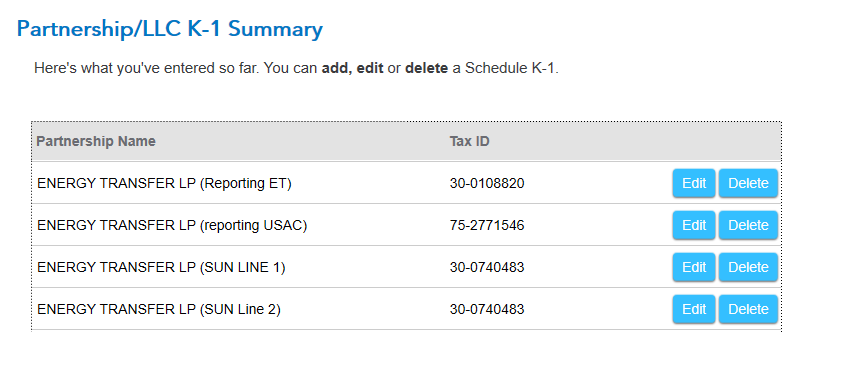Select ENERGY TRANSFER LP (Reporting ET) name
Viewport: 850px width, 370px height.
pyautogui.click(x=164, y=184)
